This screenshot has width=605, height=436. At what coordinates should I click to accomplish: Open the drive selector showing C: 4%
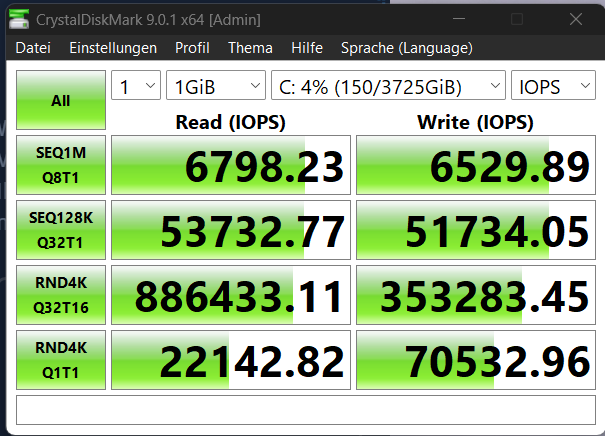point(389,85)
